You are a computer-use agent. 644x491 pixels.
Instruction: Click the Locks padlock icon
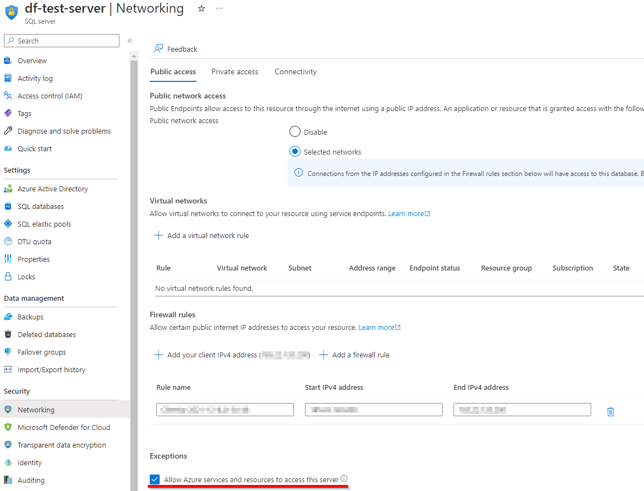(x=8, y=277)
